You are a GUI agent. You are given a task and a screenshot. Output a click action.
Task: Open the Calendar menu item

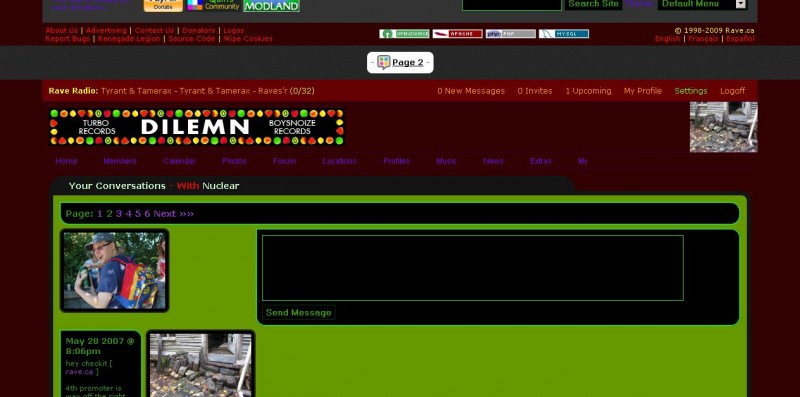[179, 161]
